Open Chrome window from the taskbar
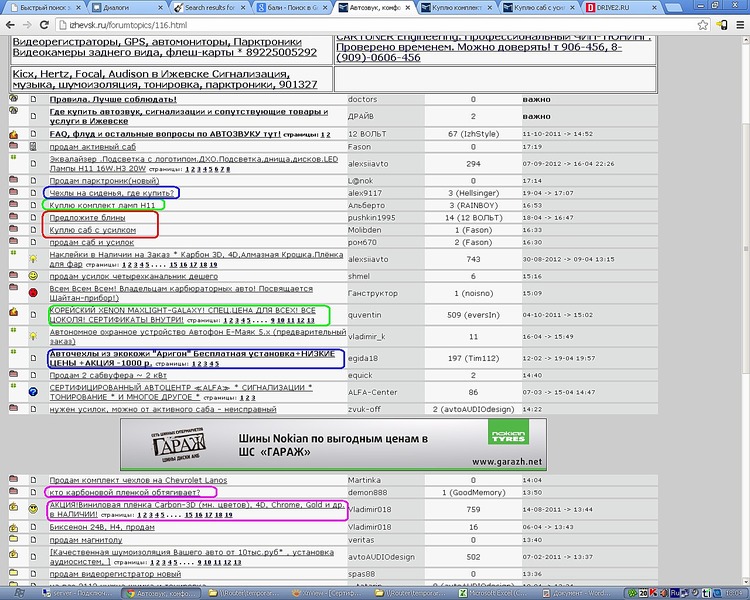The width and height of the screenshot is (750, 600). (x=163, y=594)
